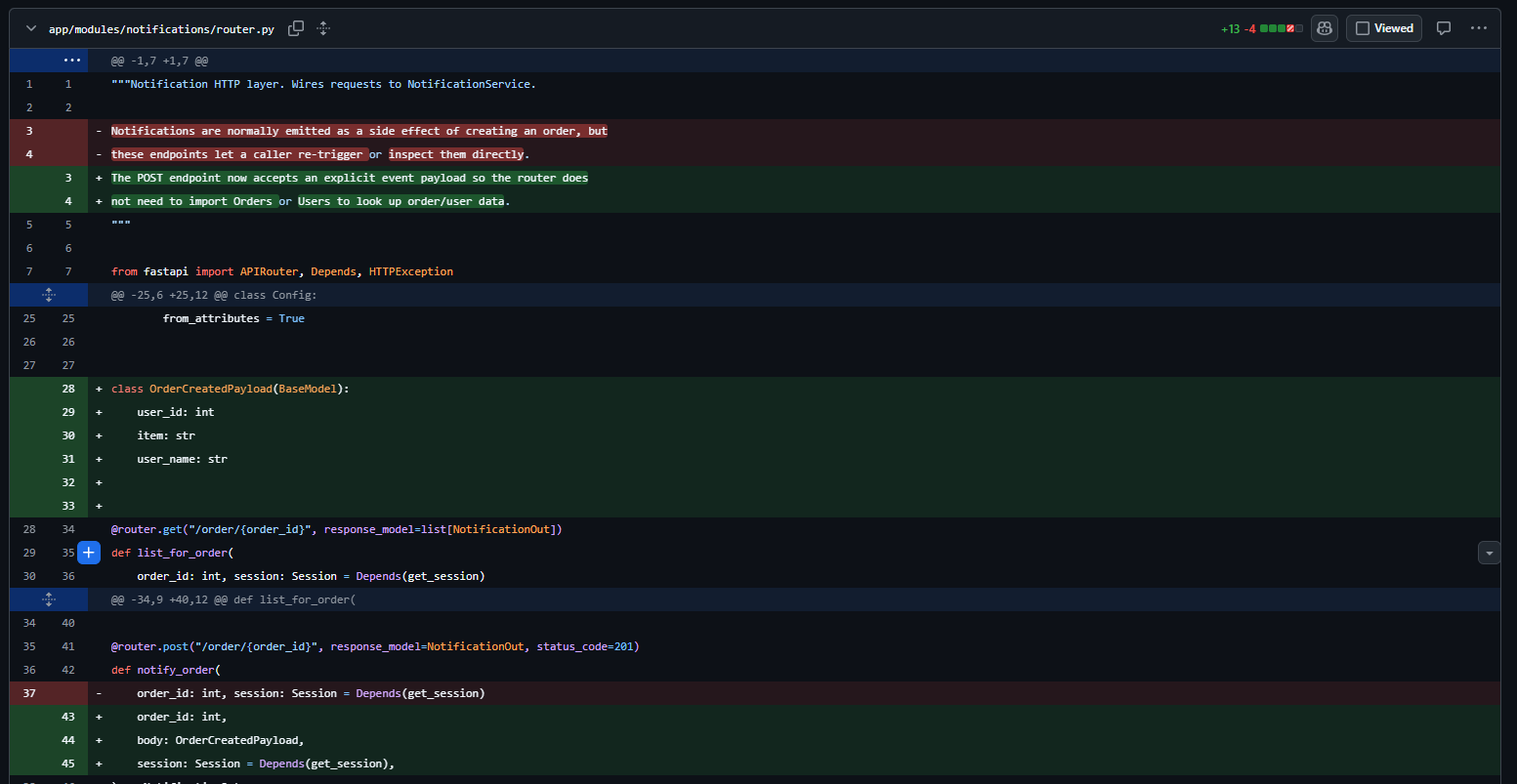Click removed line 'order_id: int, session: Session'
The image size is (1517, 784).
pyautogui.click(x=311, y=693)
